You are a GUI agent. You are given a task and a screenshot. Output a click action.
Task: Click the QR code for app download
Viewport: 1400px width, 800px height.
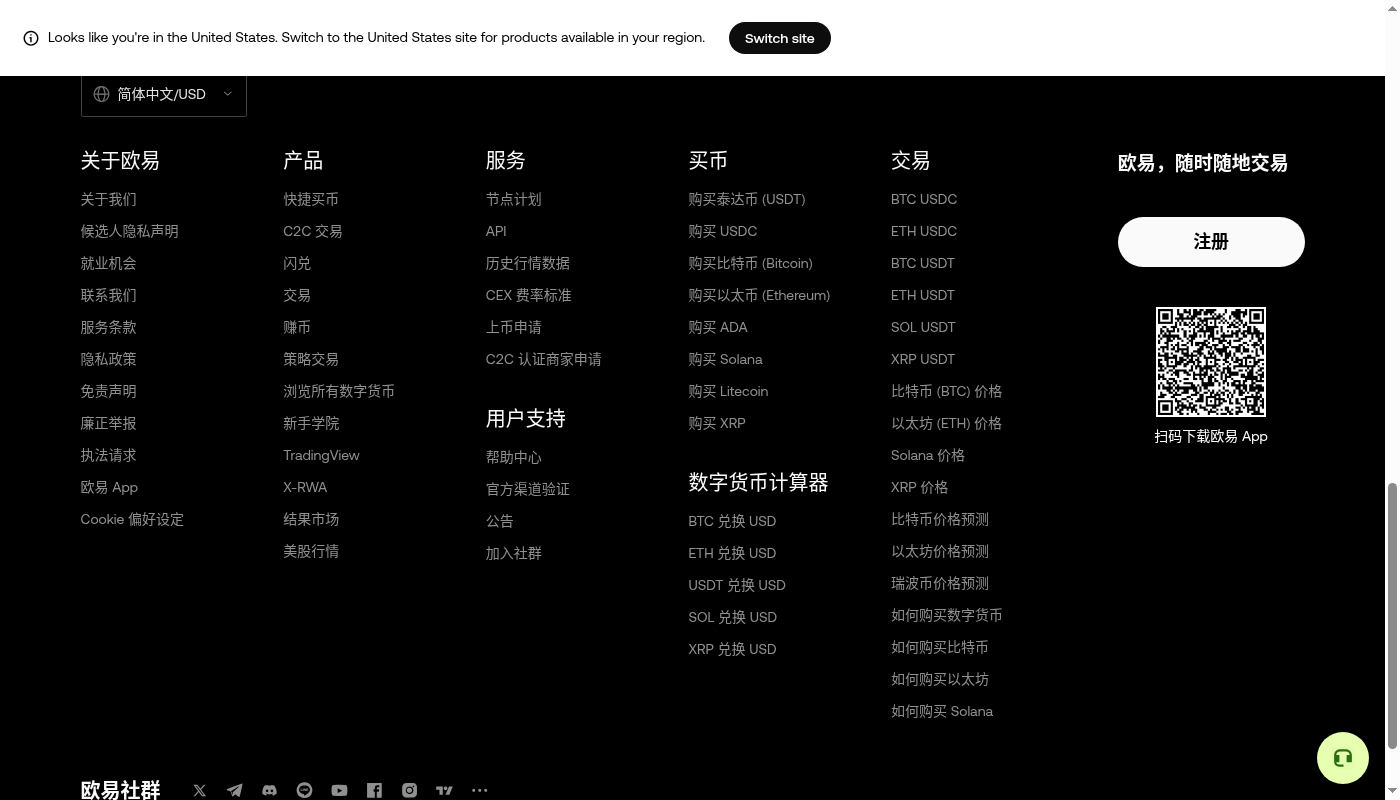(x=1211, y=362)
